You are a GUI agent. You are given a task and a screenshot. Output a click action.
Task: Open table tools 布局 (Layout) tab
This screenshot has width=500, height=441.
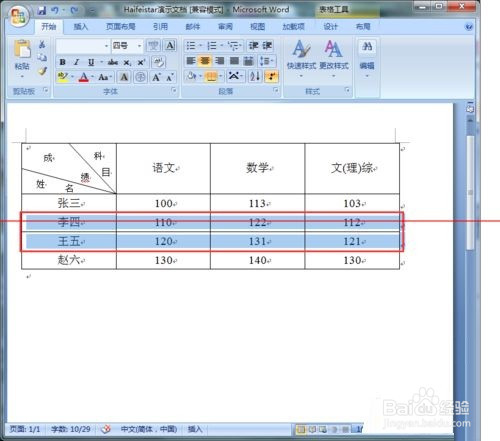[x=363, y=27]
